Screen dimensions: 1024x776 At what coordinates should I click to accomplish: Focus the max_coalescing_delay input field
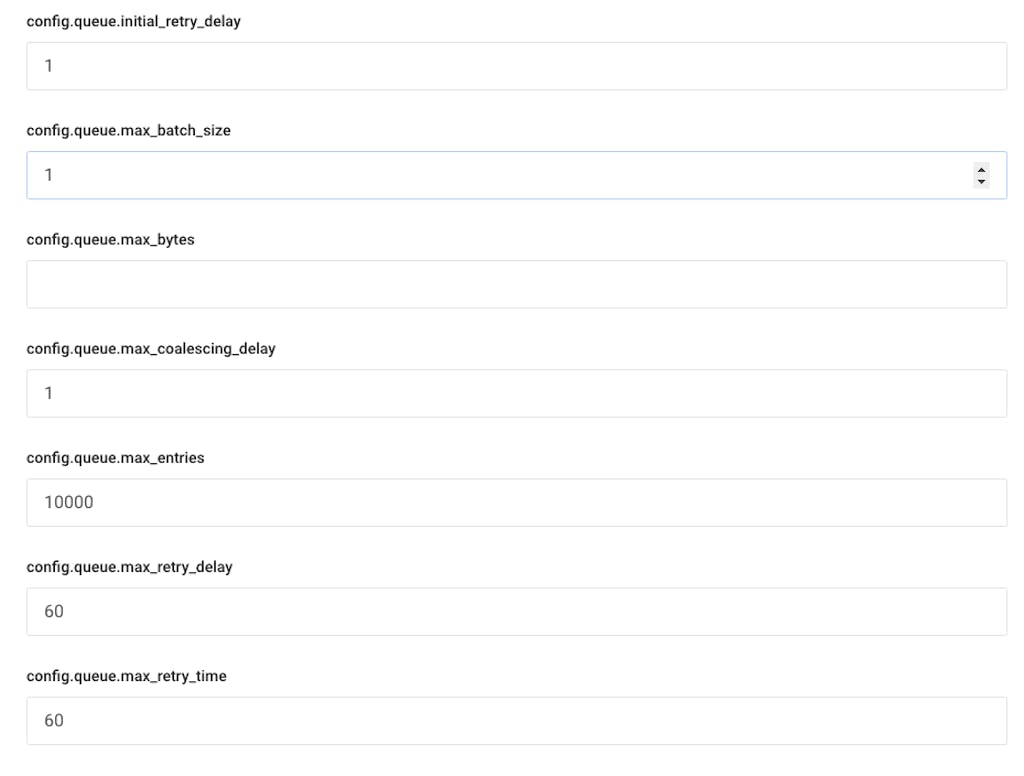516,393
